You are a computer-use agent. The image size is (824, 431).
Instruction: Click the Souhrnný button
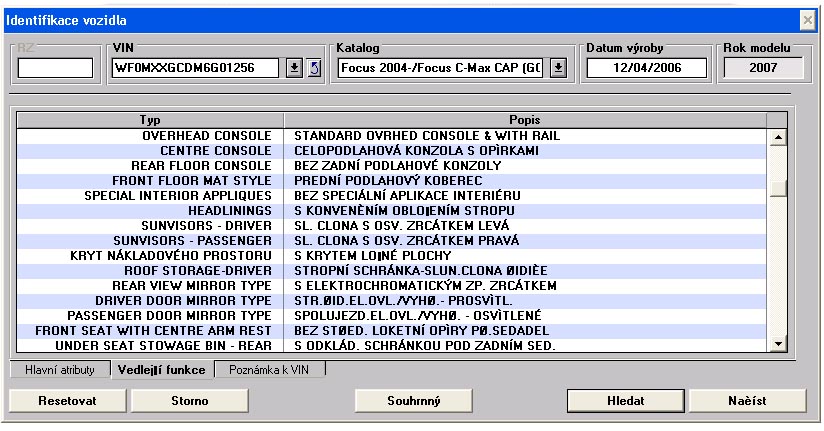tap(414, 400)
